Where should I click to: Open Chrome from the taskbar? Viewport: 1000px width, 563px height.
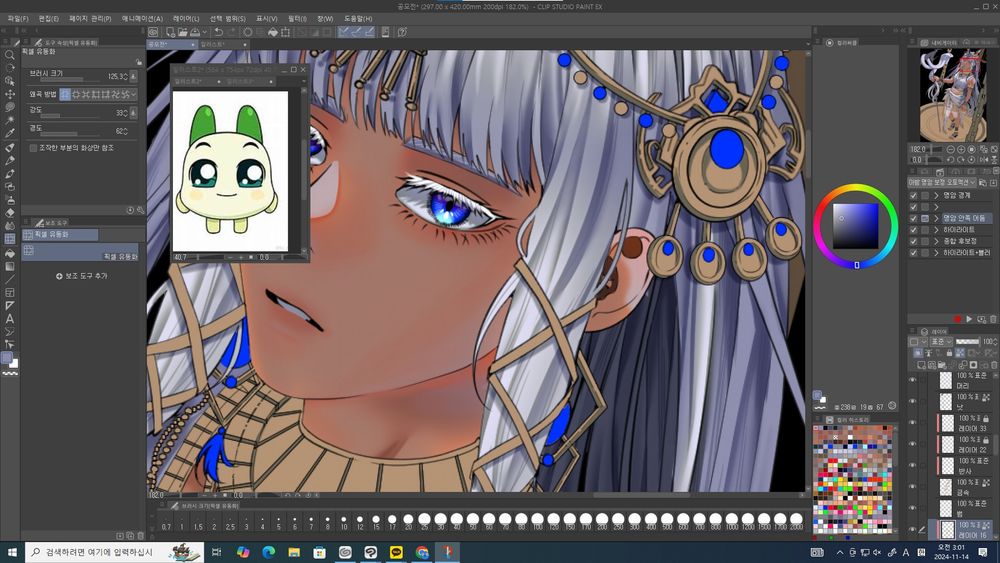point(422,552)
